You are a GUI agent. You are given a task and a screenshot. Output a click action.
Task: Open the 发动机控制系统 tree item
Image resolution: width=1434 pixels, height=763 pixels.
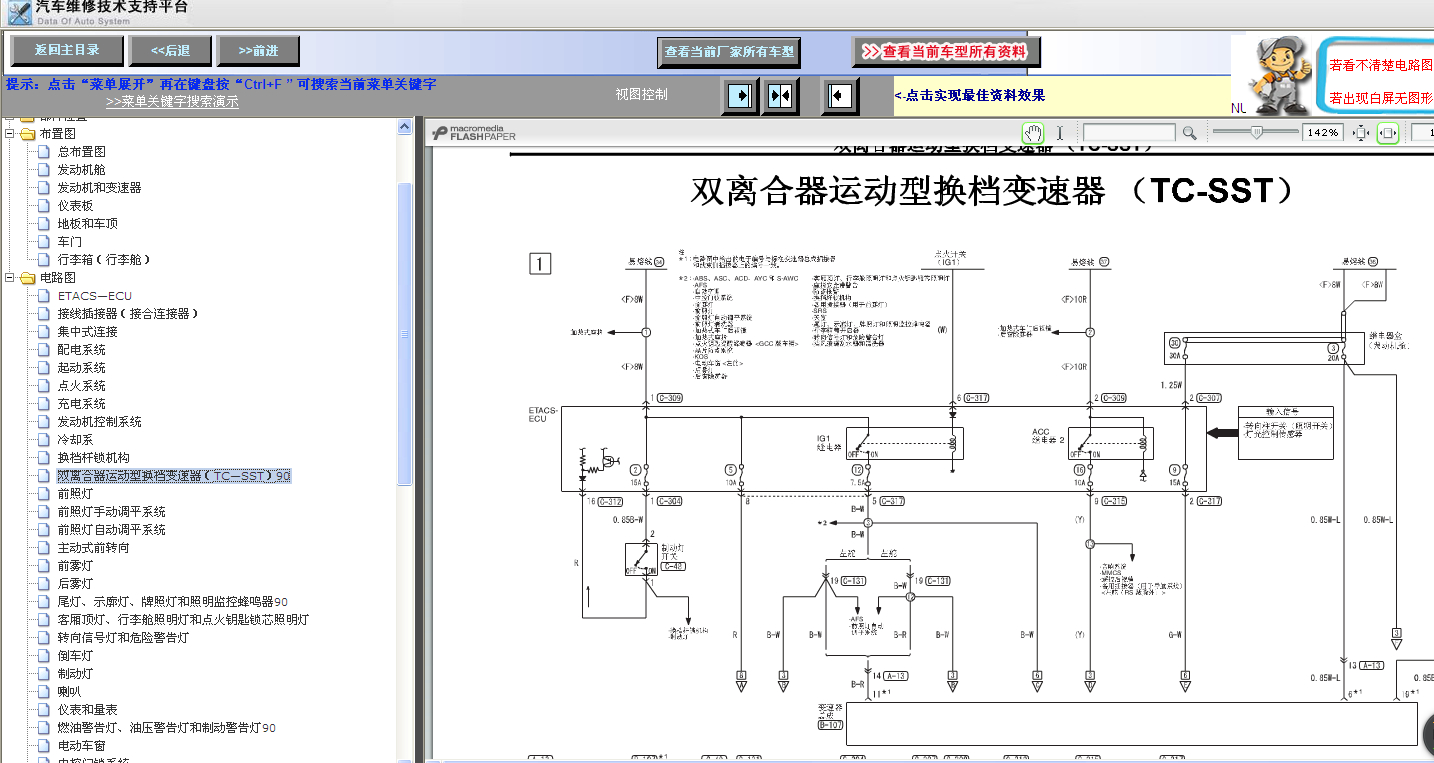pos(99,422)
